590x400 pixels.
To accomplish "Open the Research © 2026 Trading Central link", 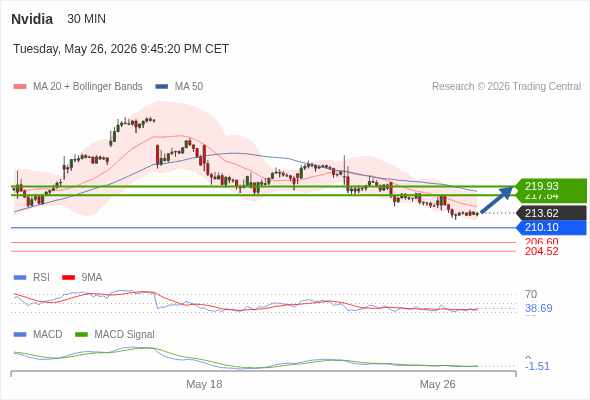I will point(506,87).
